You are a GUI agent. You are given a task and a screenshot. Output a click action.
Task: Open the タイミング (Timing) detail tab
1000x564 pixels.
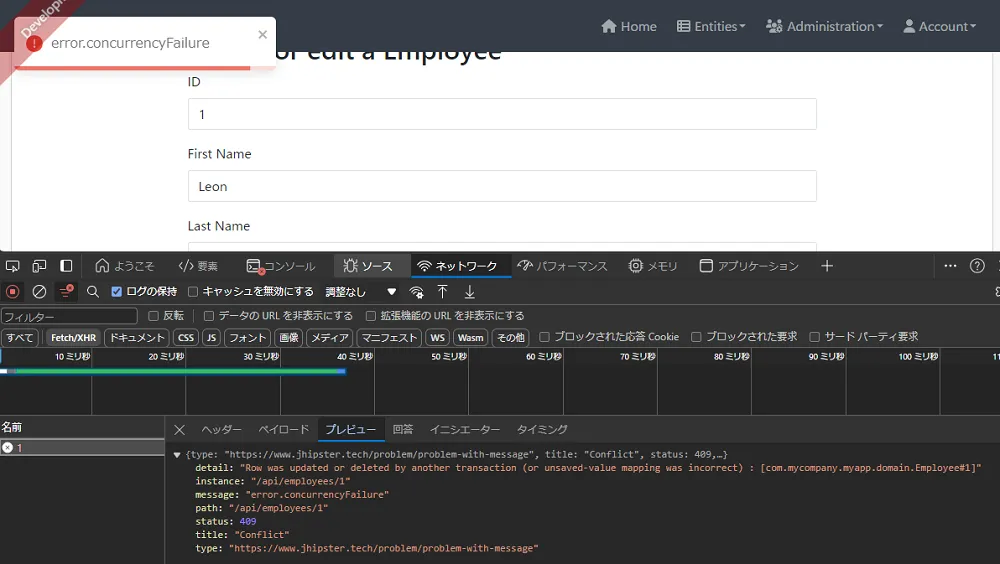542,429
